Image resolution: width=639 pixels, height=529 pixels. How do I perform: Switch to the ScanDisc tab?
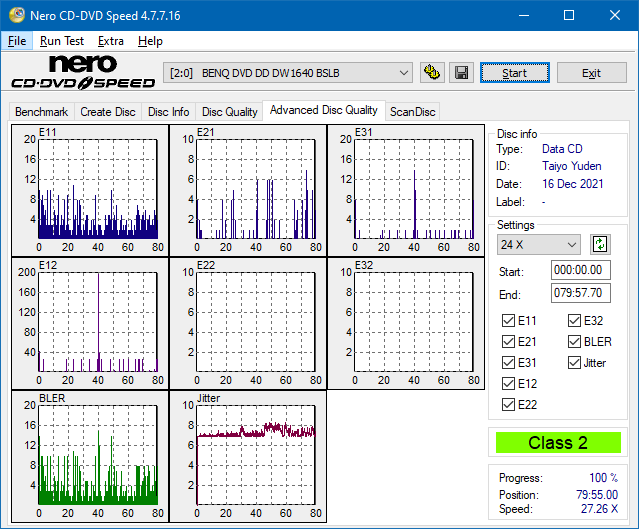click(x=412, y=112)
